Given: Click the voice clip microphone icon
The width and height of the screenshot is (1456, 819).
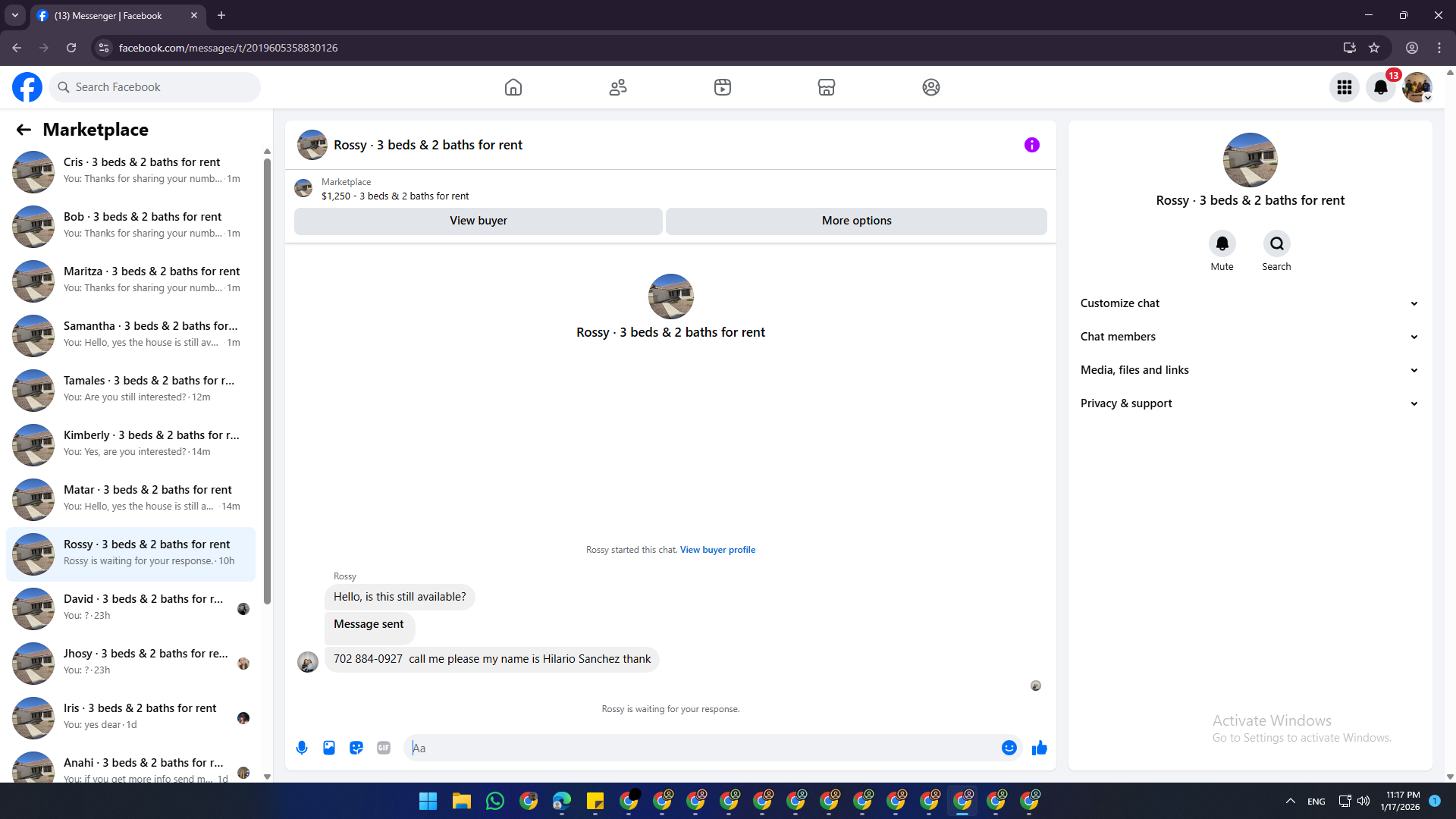Looking at the screenshot, I should (x=302, y=748).
